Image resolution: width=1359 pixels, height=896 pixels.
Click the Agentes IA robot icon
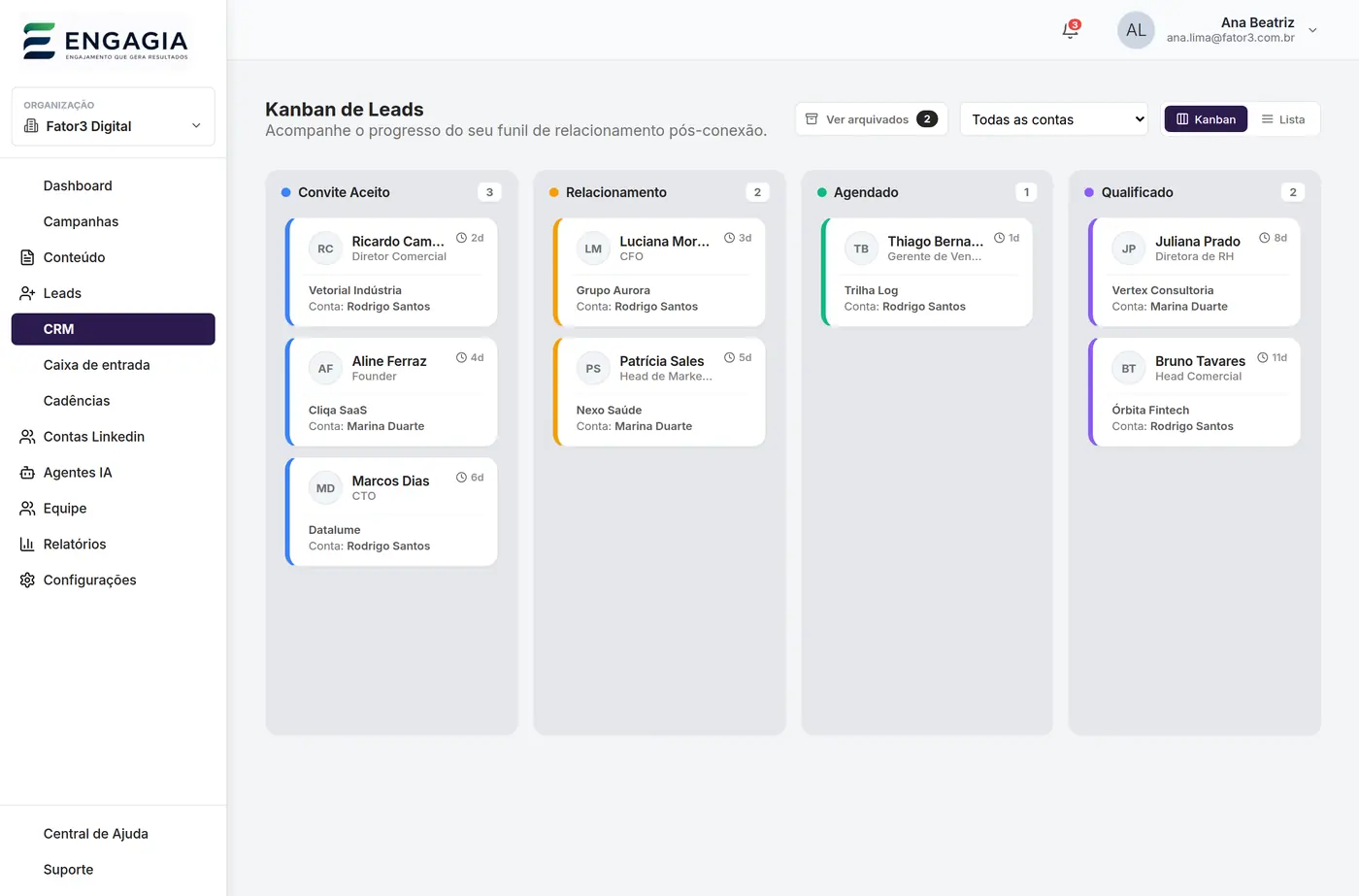tap(27, 473)
